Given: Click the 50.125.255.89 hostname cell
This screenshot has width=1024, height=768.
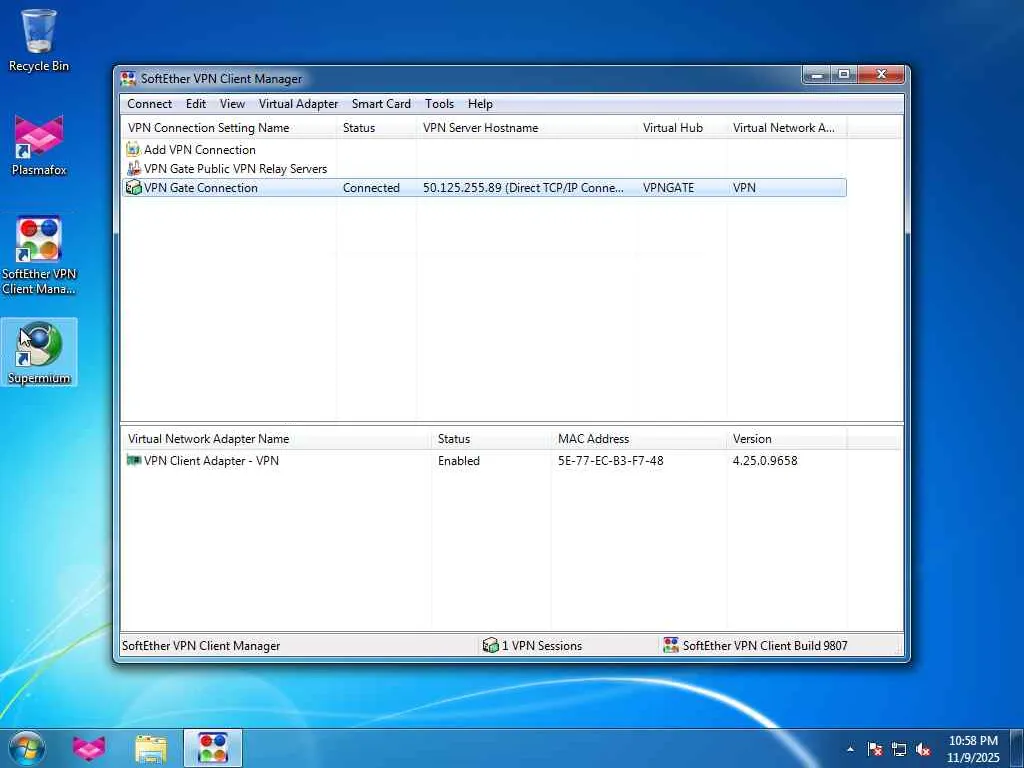Looking at the screenshot, I should (x=523, y=187).
